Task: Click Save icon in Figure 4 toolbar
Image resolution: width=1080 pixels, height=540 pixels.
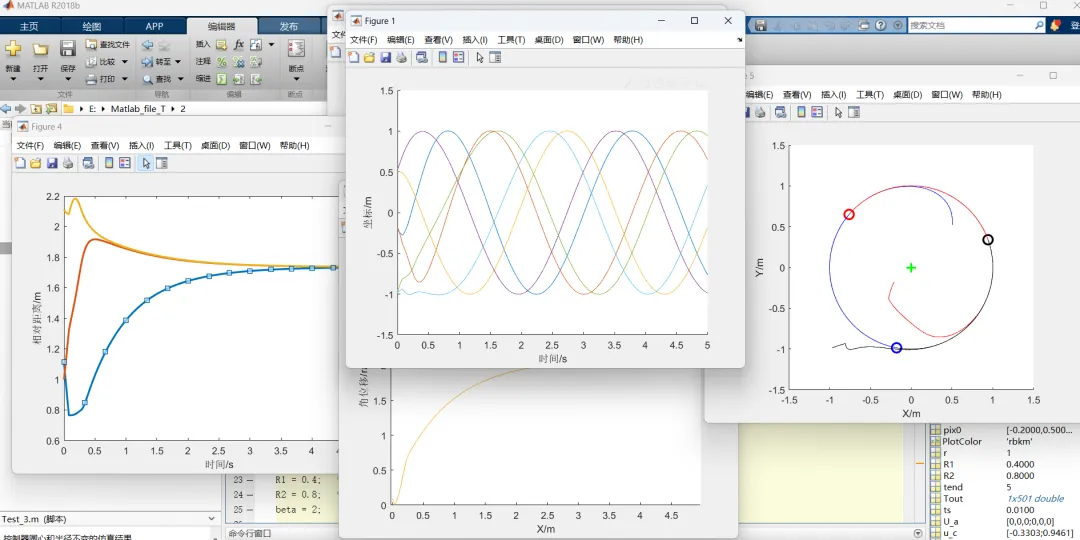Action: pyautogui.click(x=52, y=163)
